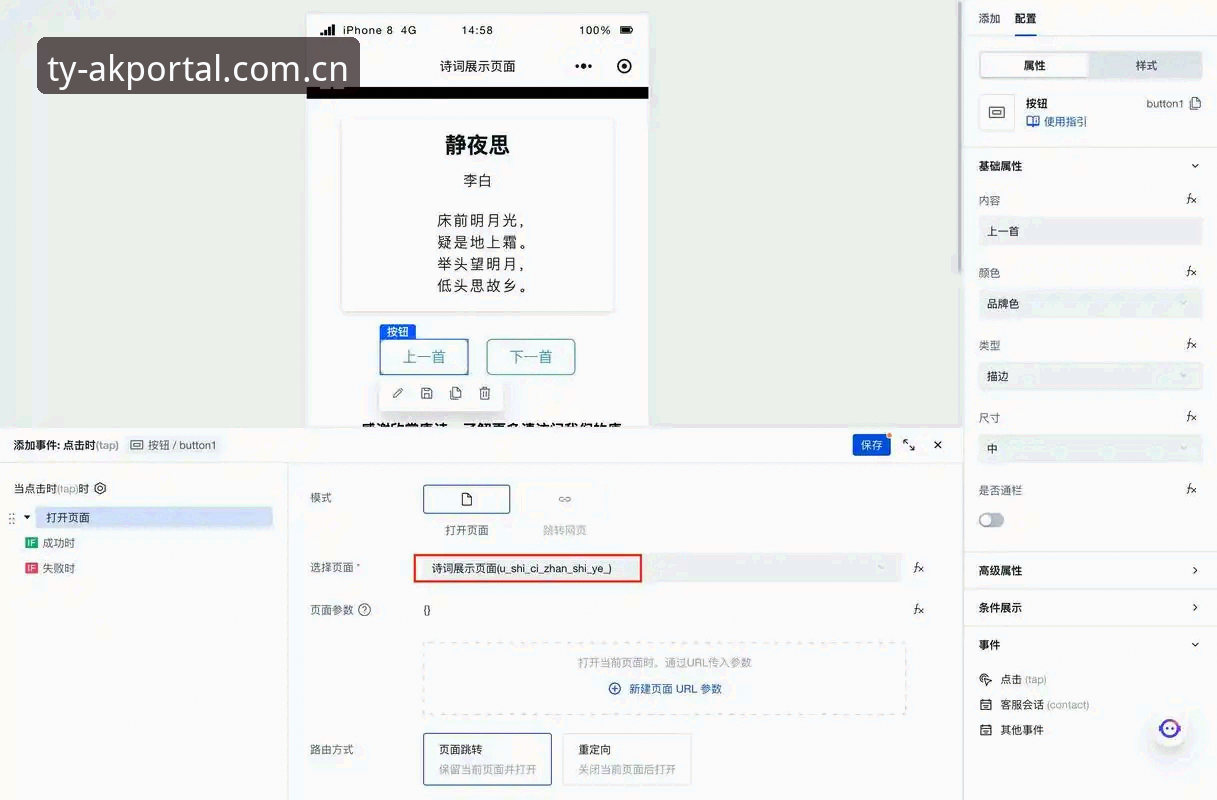Click fx binding icon for 是否通栏
Screen dimensions: 1217x800
click(x=1191, y=489)
